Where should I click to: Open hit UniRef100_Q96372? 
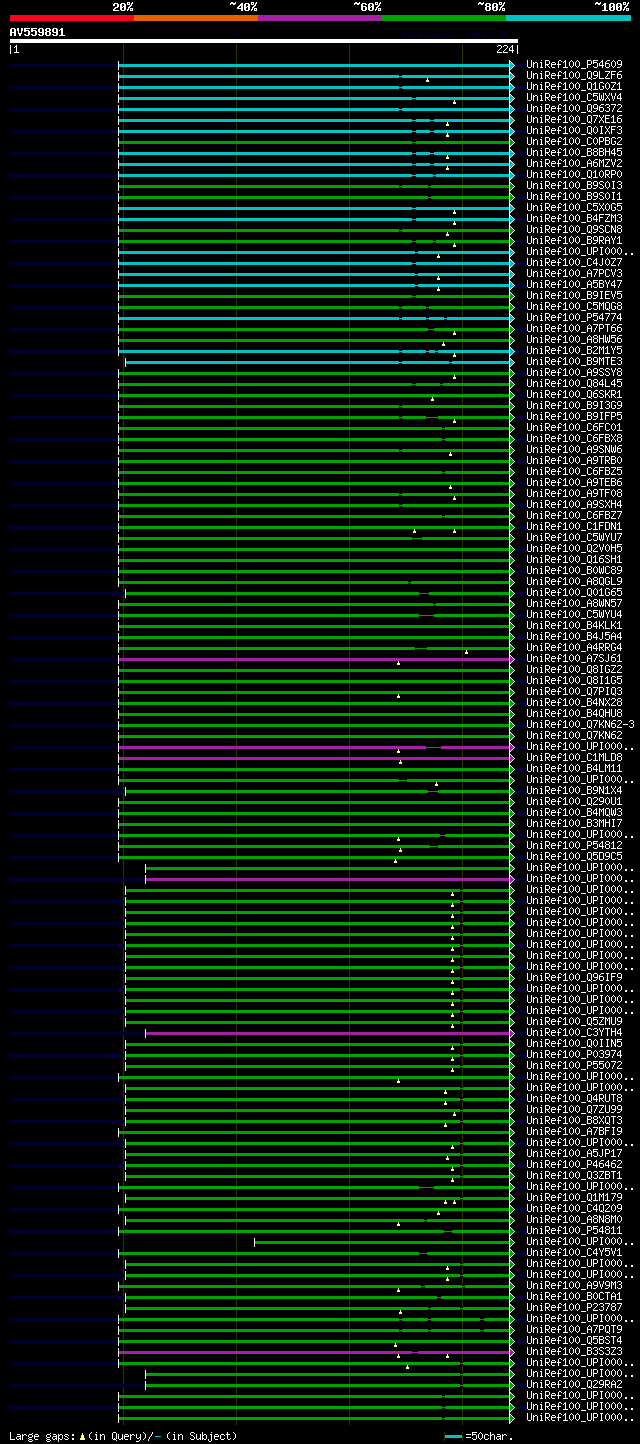click(574, 109)
